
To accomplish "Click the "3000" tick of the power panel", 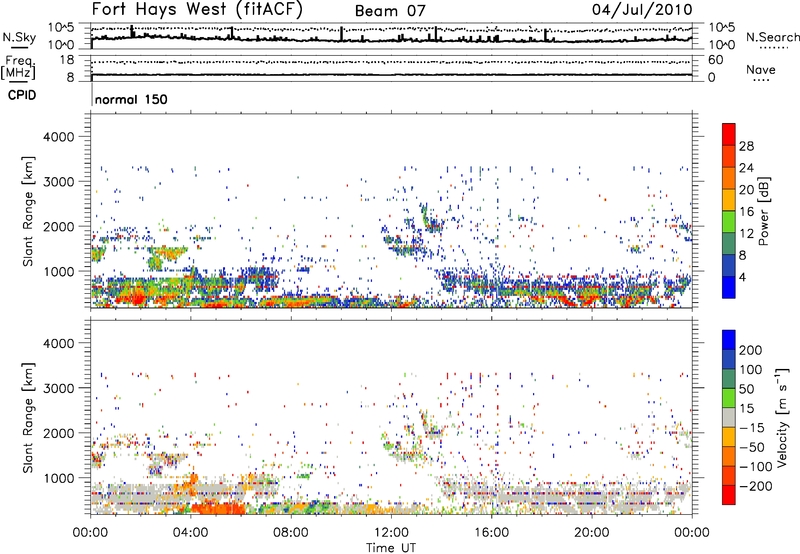I will pos(59,182).
